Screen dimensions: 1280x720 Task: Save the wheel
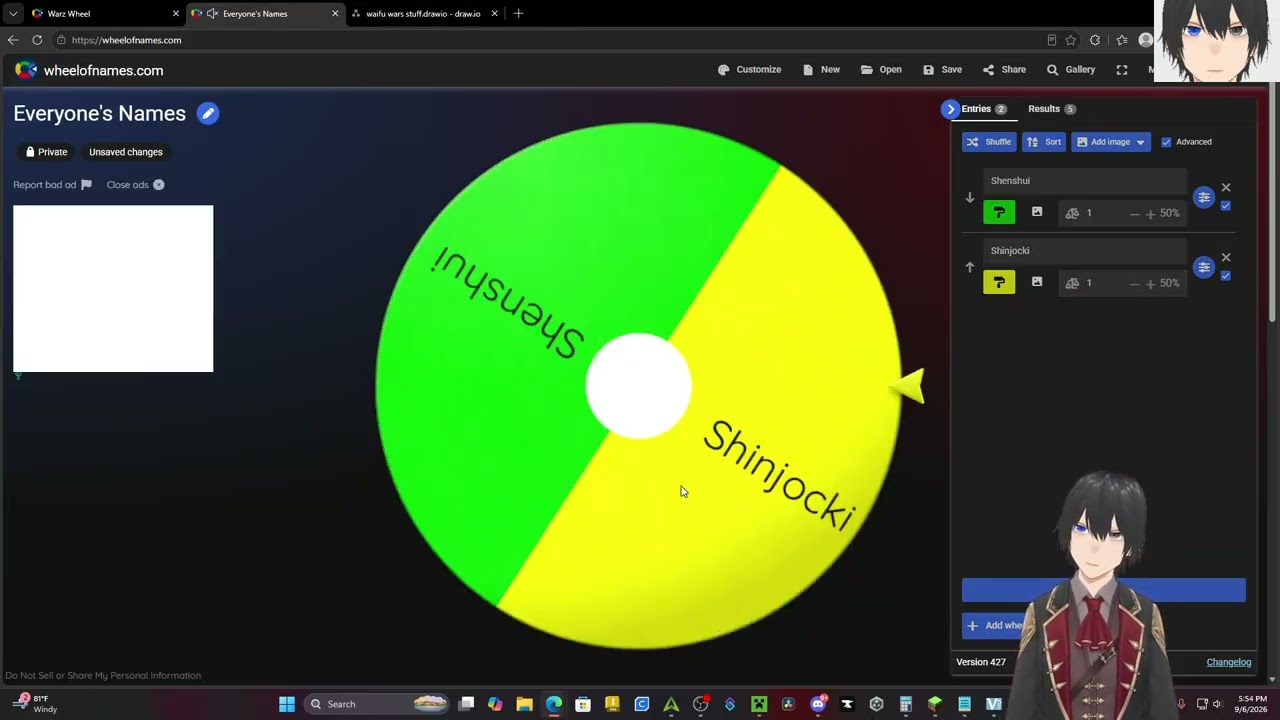942,70
